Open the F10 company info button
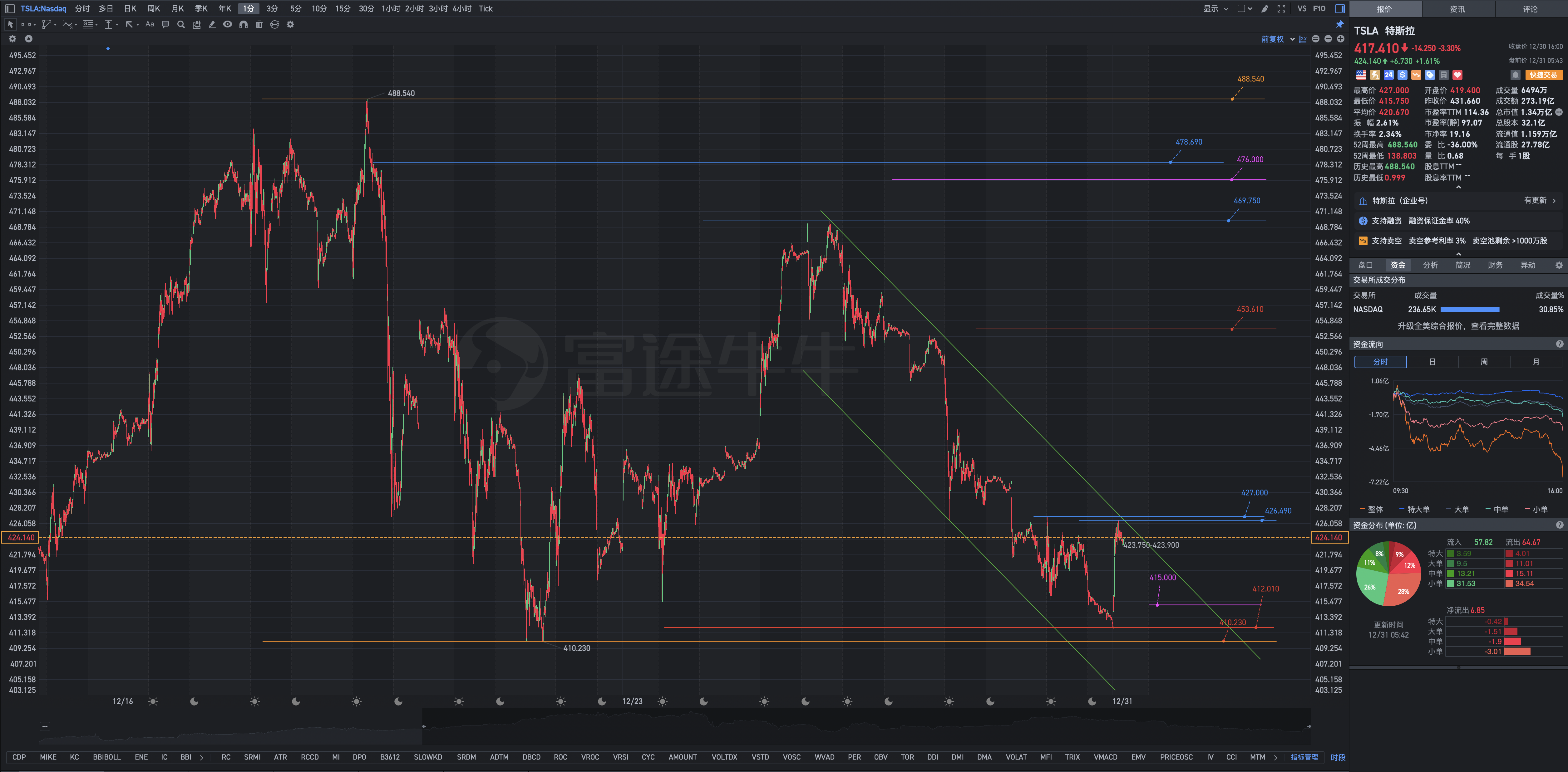 tap(1319, 8)
